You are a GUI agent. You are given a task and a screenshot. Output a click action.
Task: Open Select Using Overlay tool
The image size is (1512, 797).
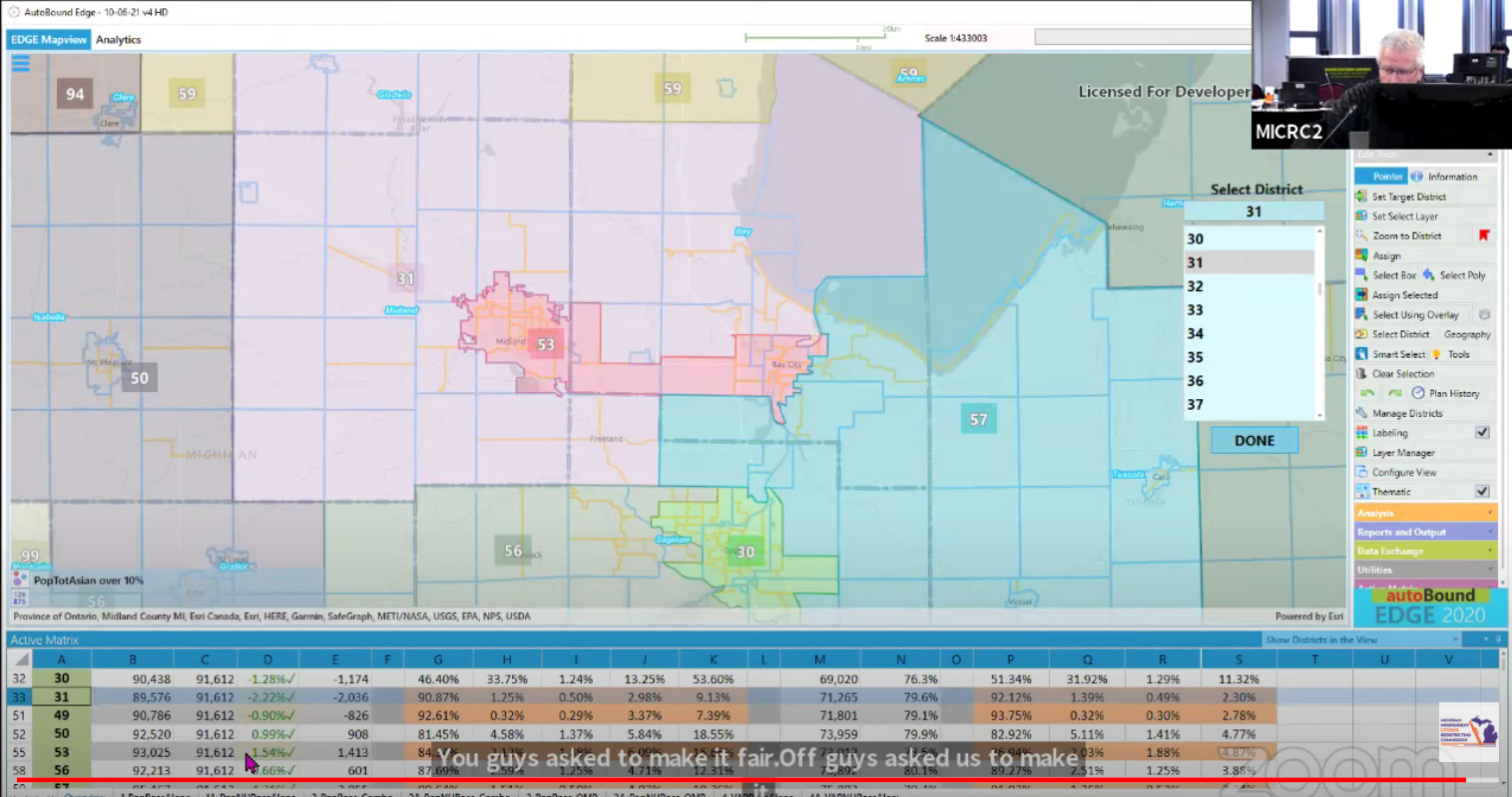[1407, 315]
